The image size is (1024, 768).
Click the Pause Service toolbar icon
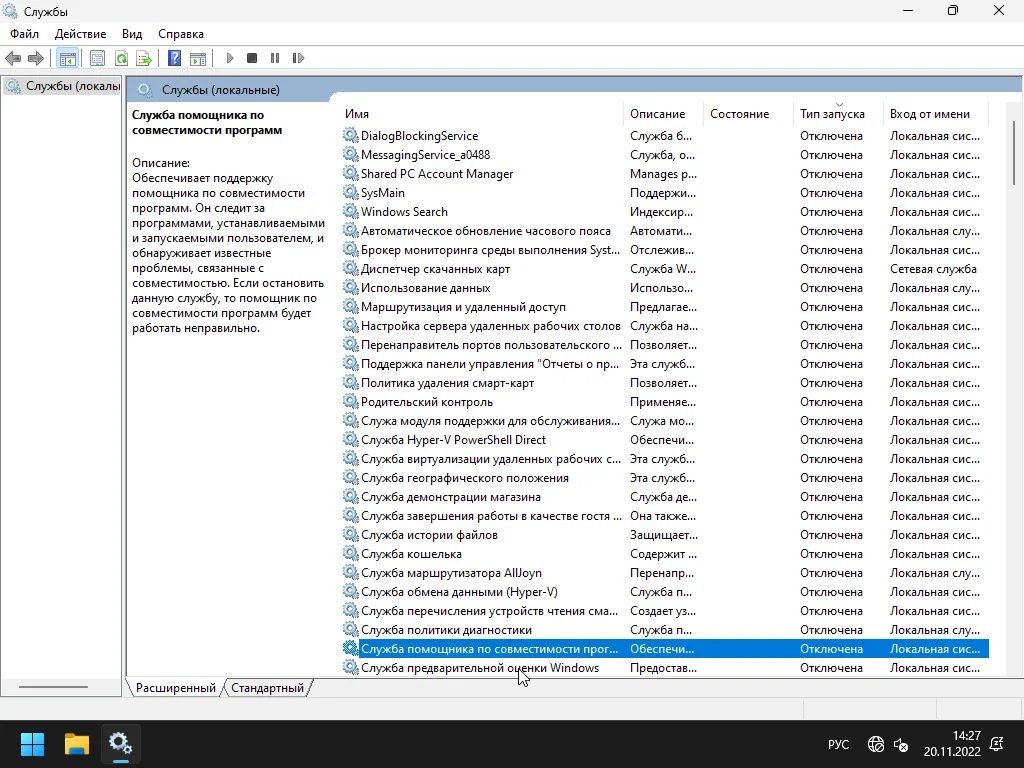pos(275,59)
